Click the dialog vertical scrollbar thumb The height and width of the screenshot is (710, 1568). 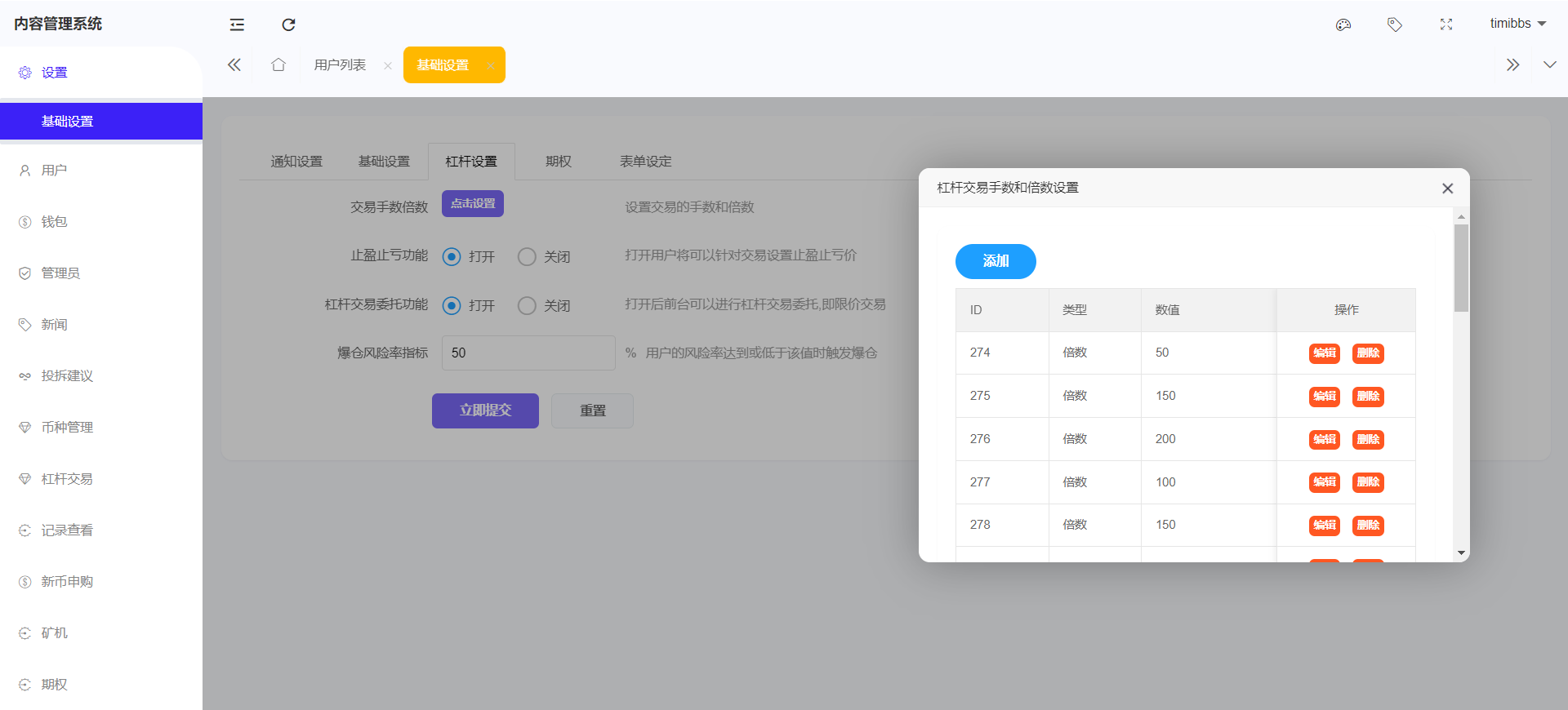coord(1461,268)
